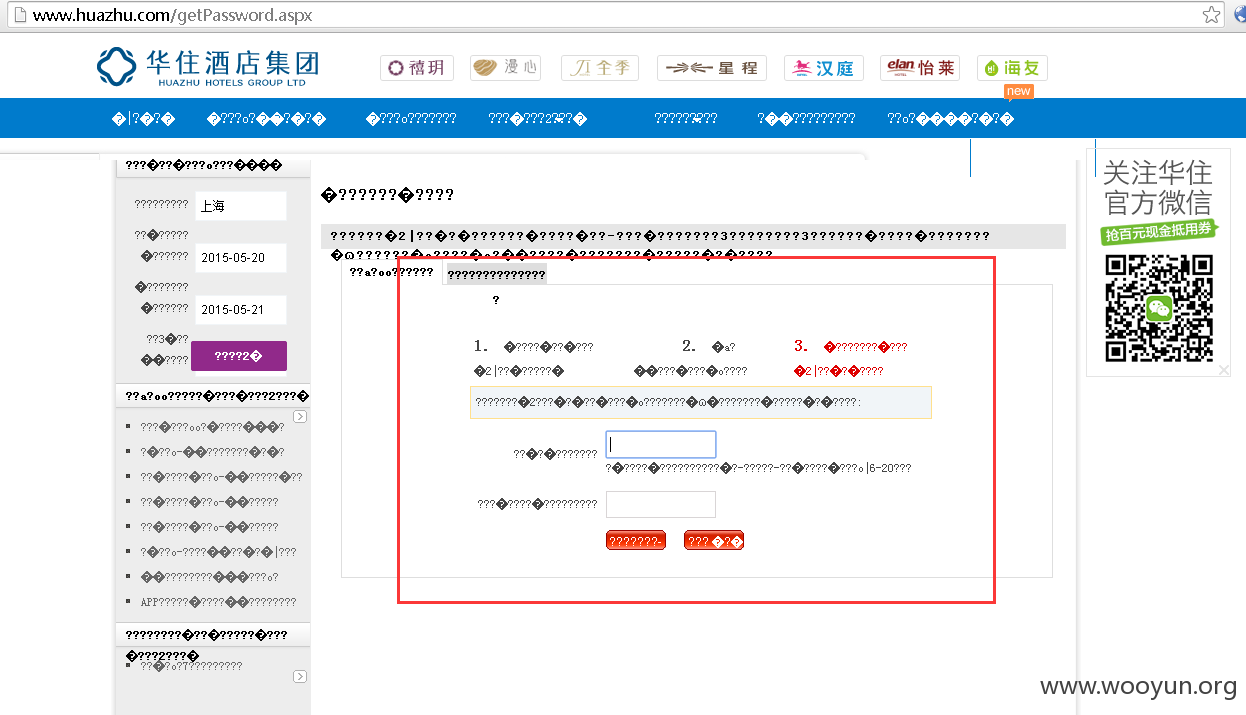Select the 星程 hotel brand icon
Viewport: 1246px width, 715px height.
click(712, 68)
